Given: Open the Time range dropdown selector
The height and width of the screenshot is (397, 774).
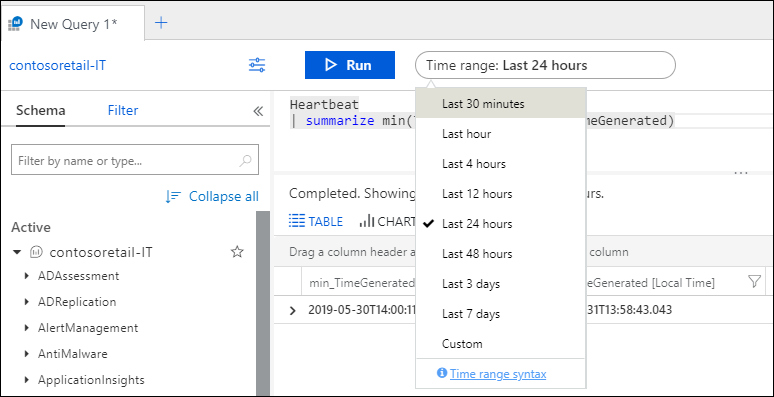Looking at the screenshot, I should click(545, 65).
